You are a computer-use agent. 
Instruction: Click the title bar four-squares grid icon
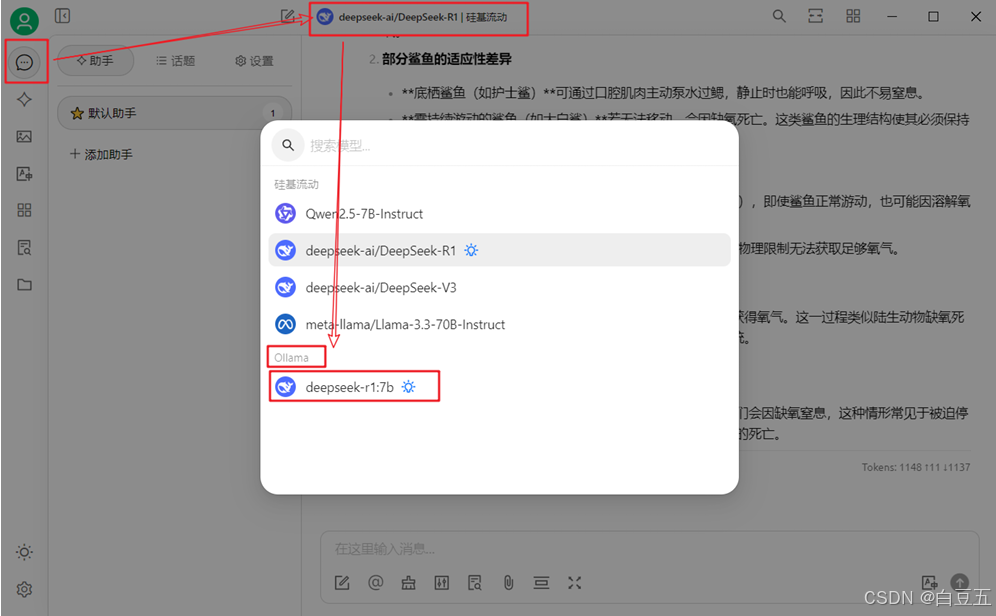(x=853, y=16)
